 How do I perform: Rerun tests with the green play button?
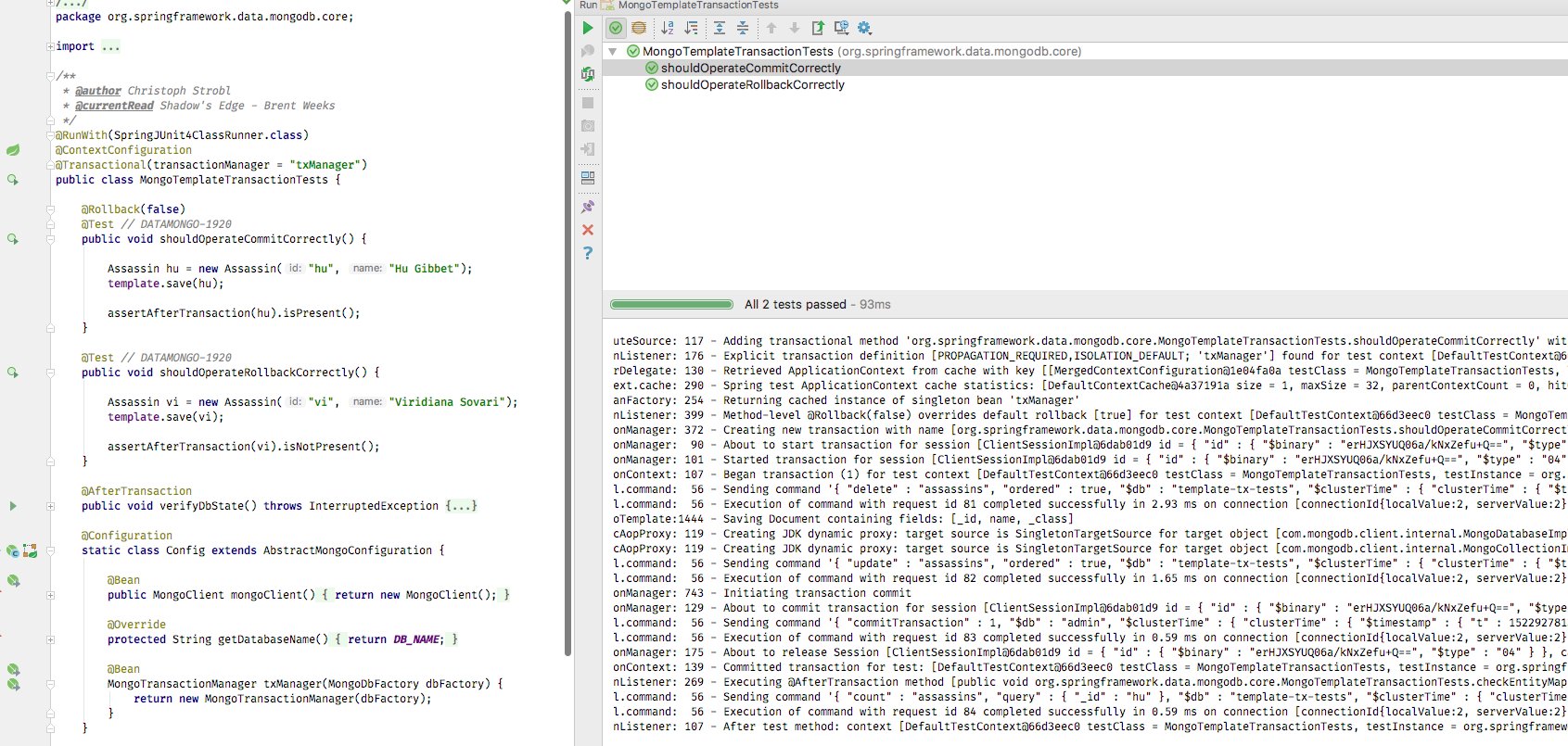588,28
